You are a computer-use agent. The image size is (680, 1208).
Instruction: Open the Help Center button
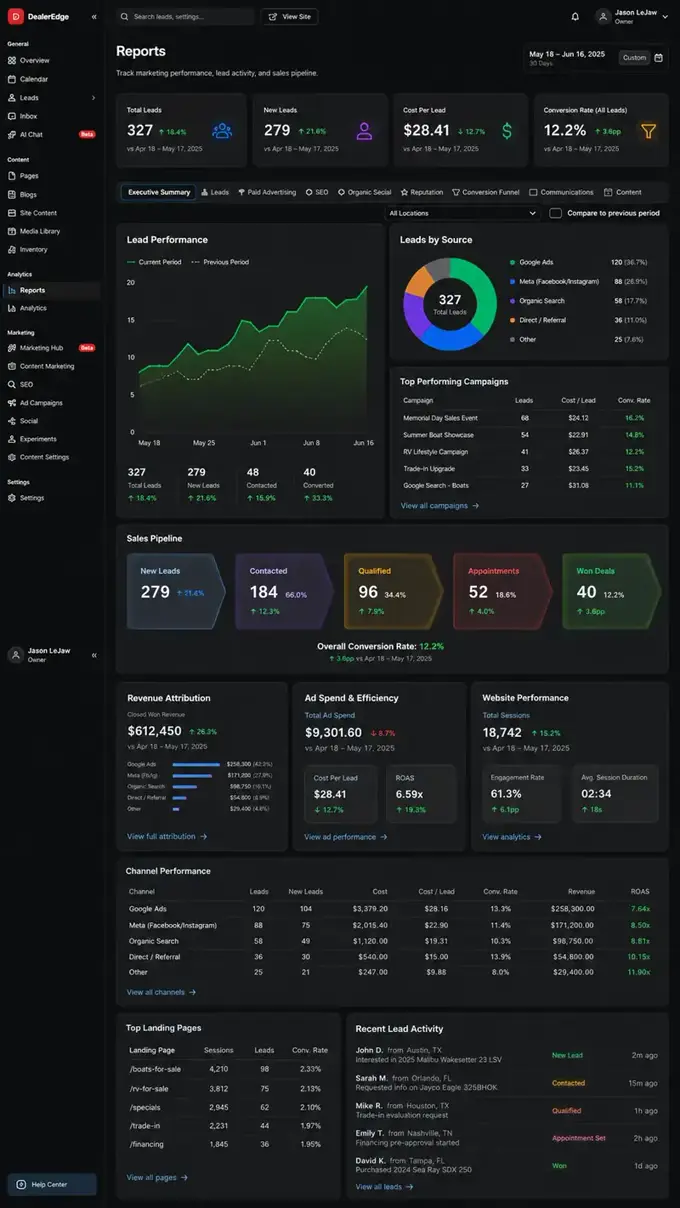coord(52,1184)
